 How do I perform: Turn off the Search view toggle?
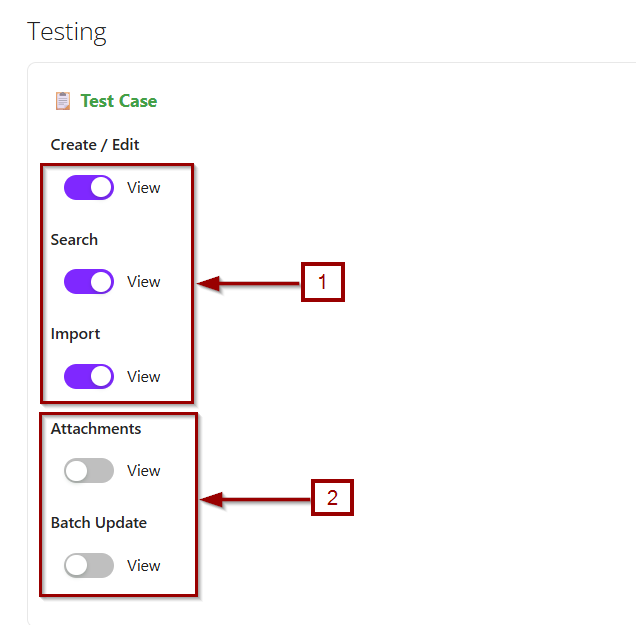pyautogui.click(x=89, y=282)
